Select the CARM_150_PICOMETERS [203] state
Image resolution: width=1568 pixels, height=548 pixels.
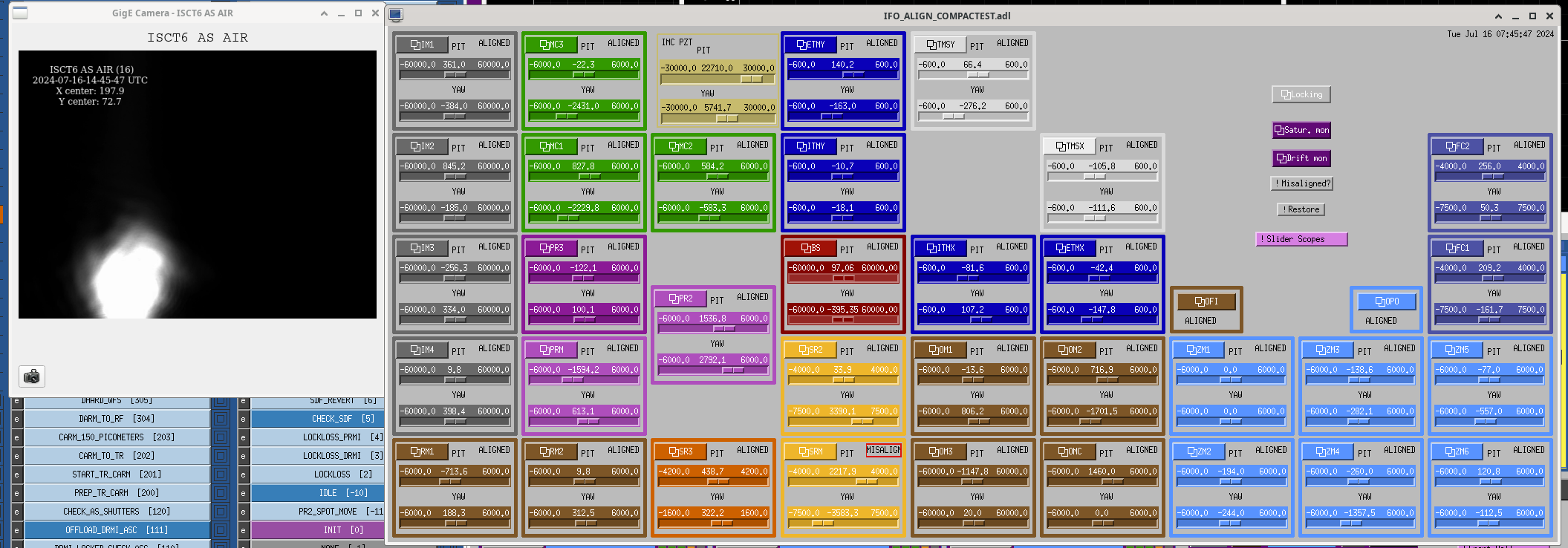(x=117, y=437)
